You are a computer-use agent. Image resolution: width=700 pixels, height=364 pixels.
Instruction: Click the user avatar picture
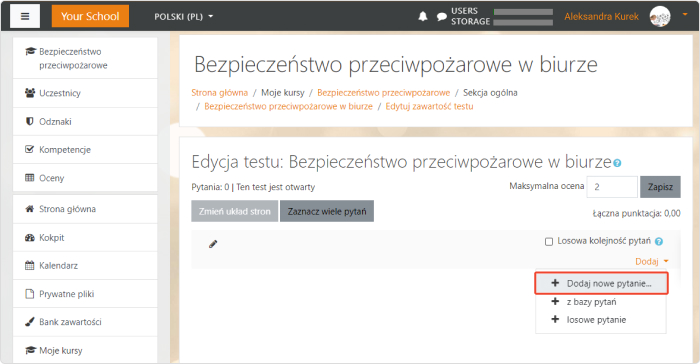[660, 17]
